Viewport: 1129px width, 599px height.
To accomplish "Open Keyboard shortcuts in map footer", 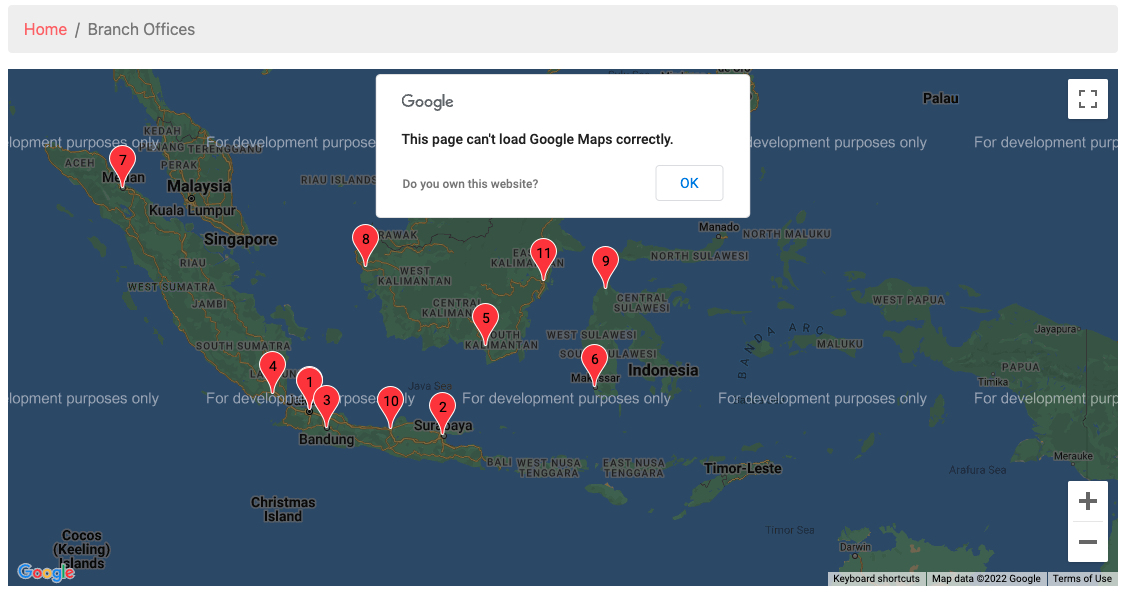I will point(876,579).
